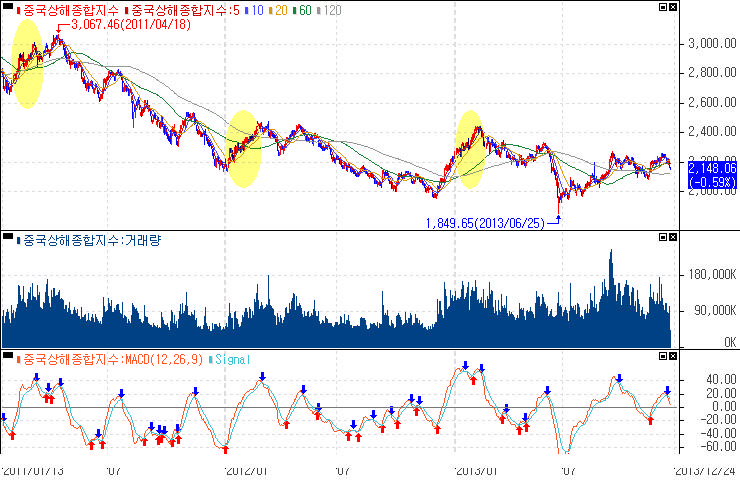Click the black panel handle of the price chart
Image resolution: width=740 pixels, height=480 pixels.
coord(8,9)
